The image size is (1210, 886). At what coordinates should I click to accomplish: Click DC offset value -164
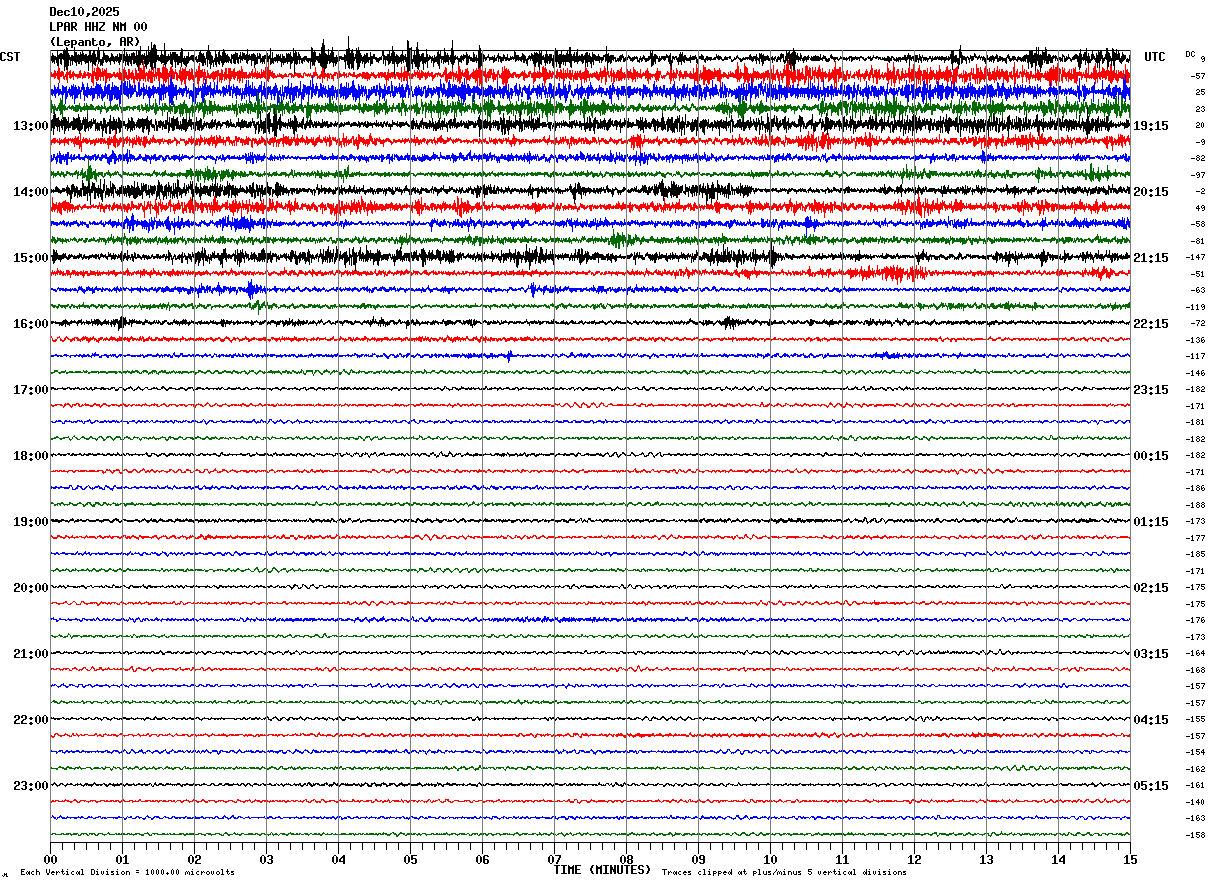click(1196, 654)
